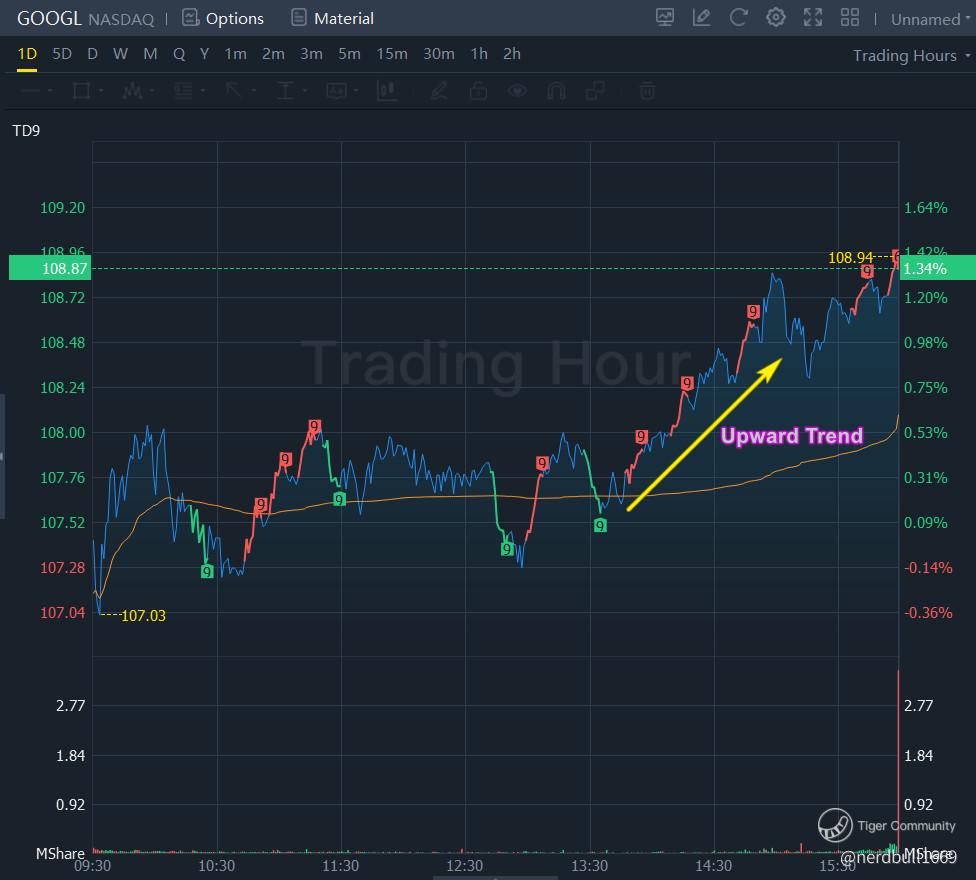Expand arrow tool dropdown arrow
Viewport: 976px width, 880px height.
253,91
